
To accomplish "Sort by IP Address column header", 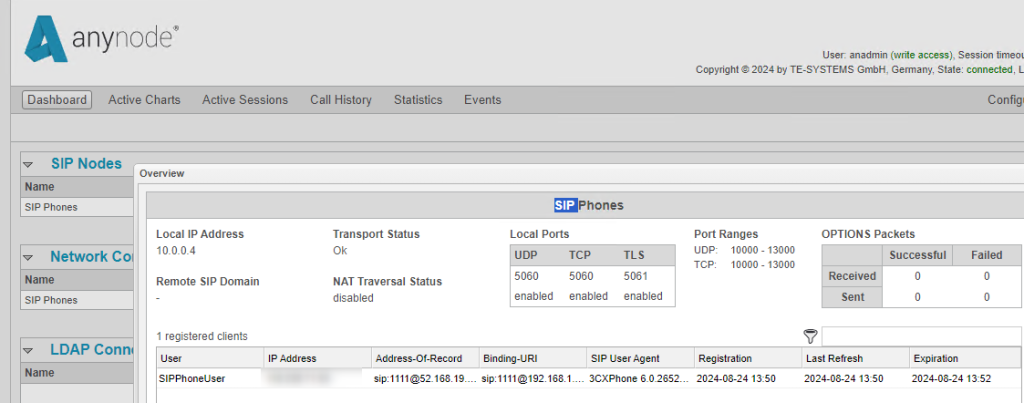I will [292, 358].
